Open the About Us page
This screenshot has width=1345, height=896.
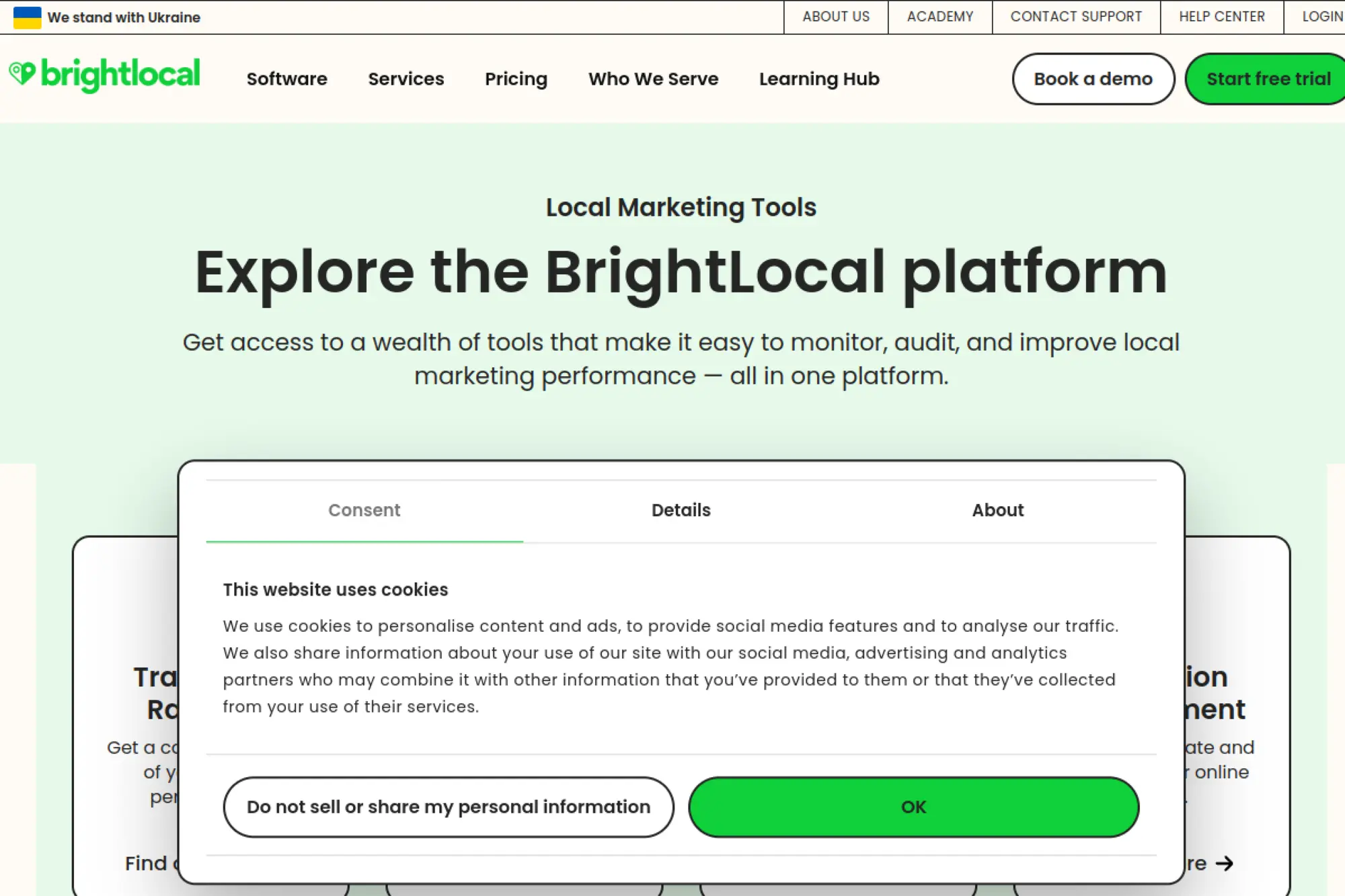coord(835,17)
